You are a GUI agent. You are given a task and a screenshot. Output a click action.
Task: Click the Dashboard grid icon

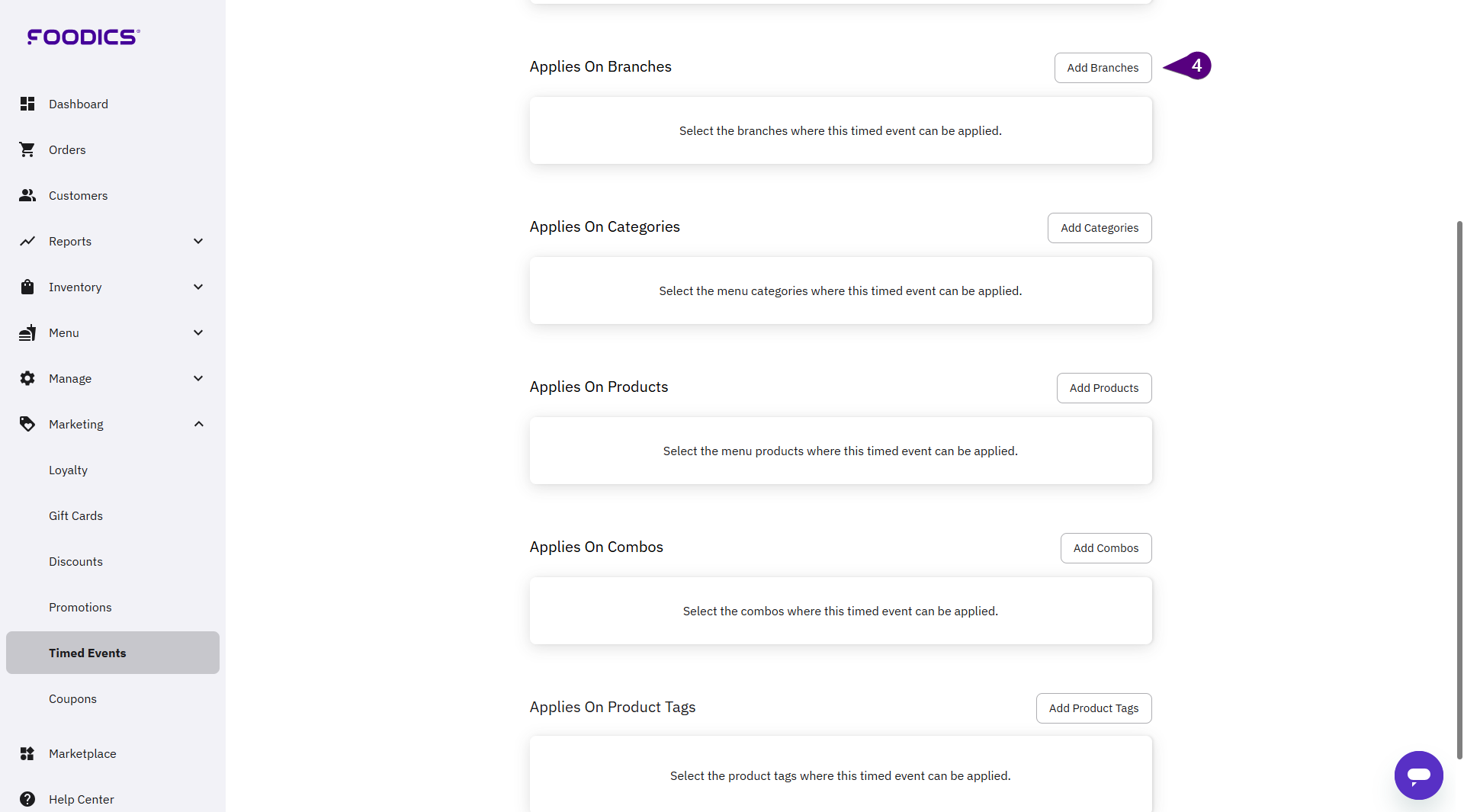27,104
